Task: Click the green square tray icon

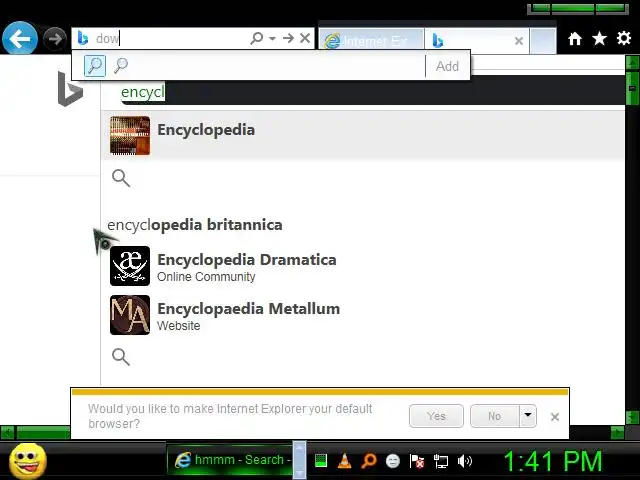Action: pos(321,461)
